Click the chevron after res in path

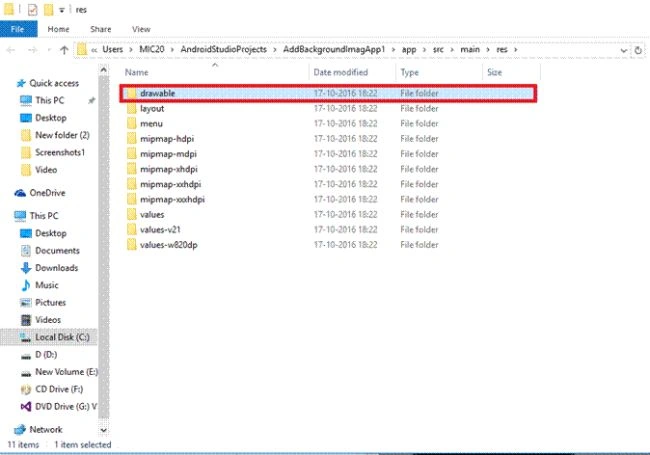[x=516, y=50]
